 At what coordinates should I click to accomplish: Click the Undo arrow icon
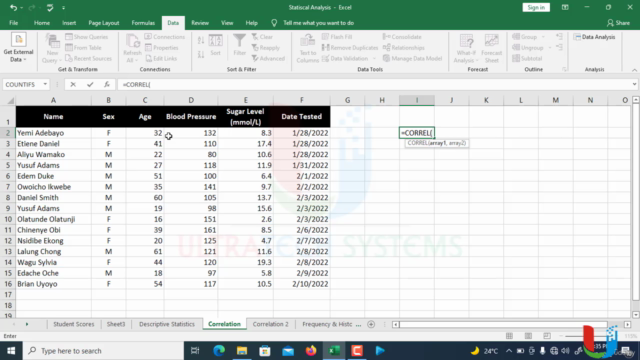13,7
